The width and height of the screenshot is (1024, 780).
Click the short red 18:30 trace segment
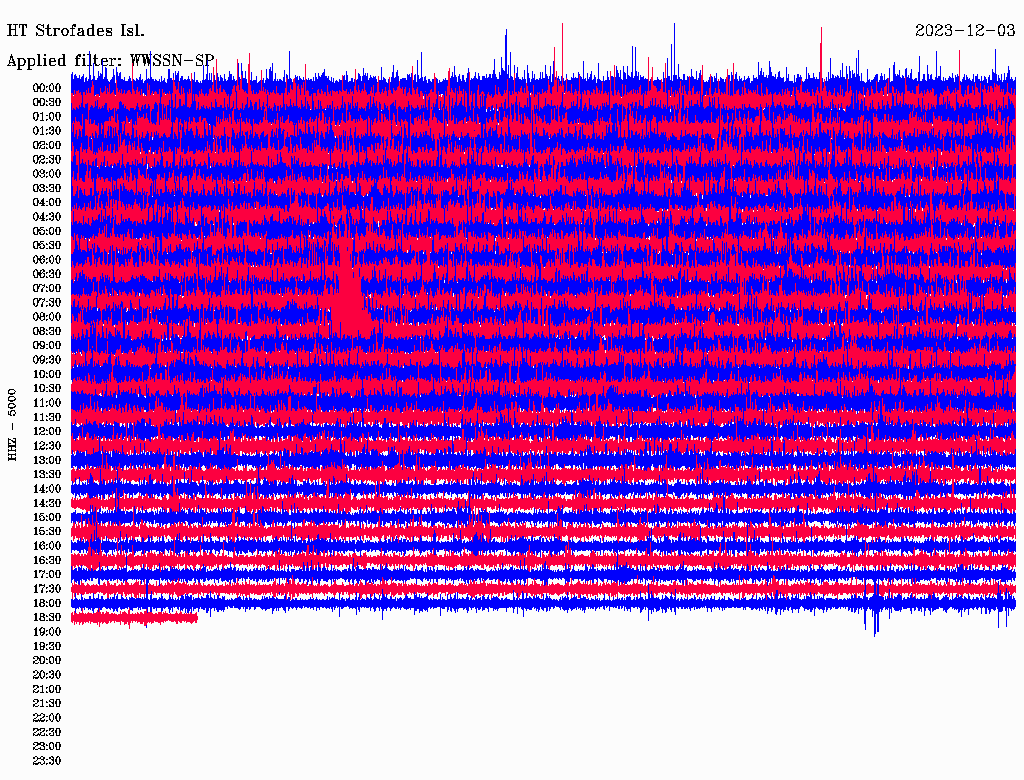135,618
